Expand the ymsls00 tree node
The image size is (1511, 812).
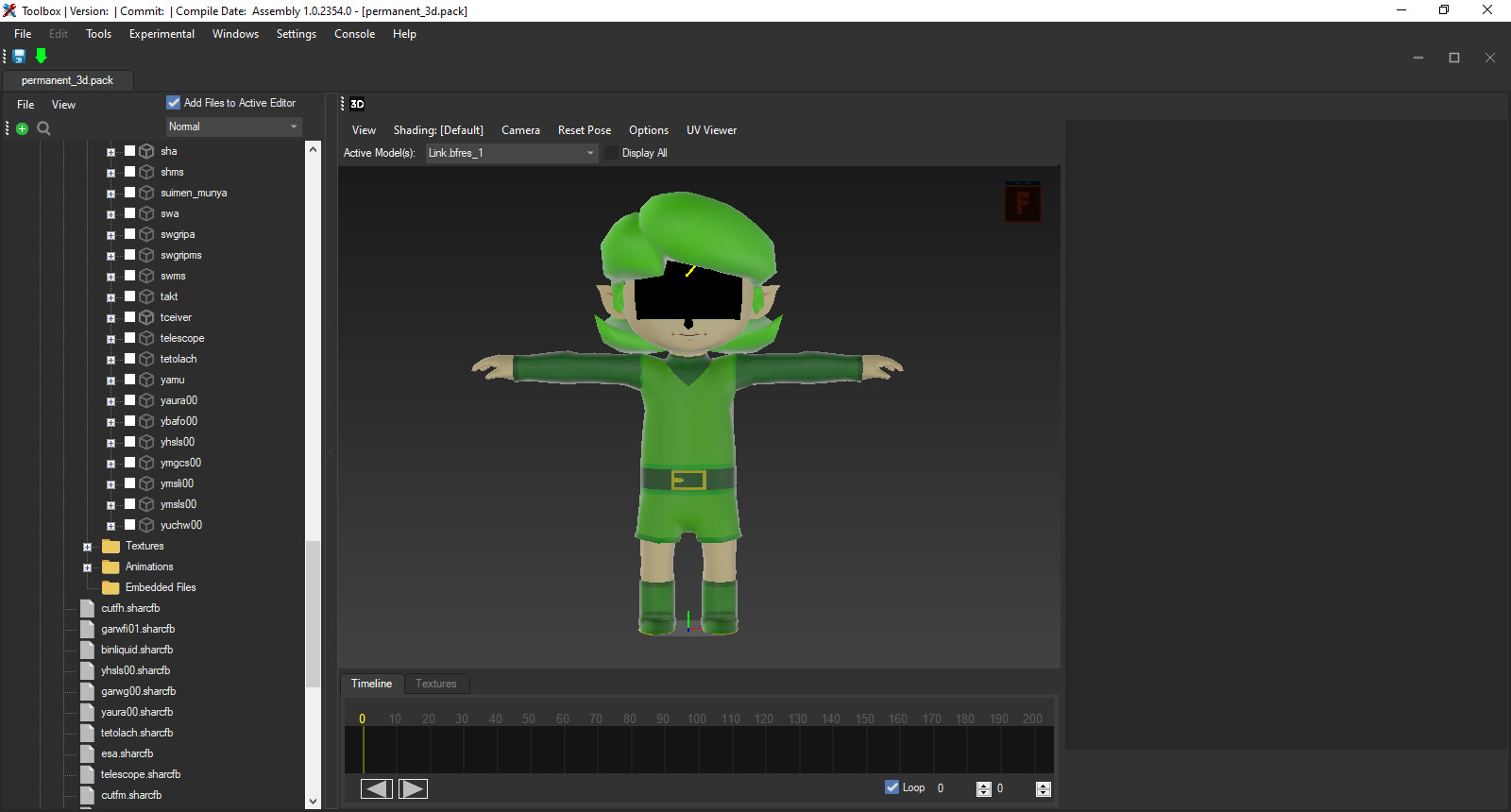[x=110, y=505]
